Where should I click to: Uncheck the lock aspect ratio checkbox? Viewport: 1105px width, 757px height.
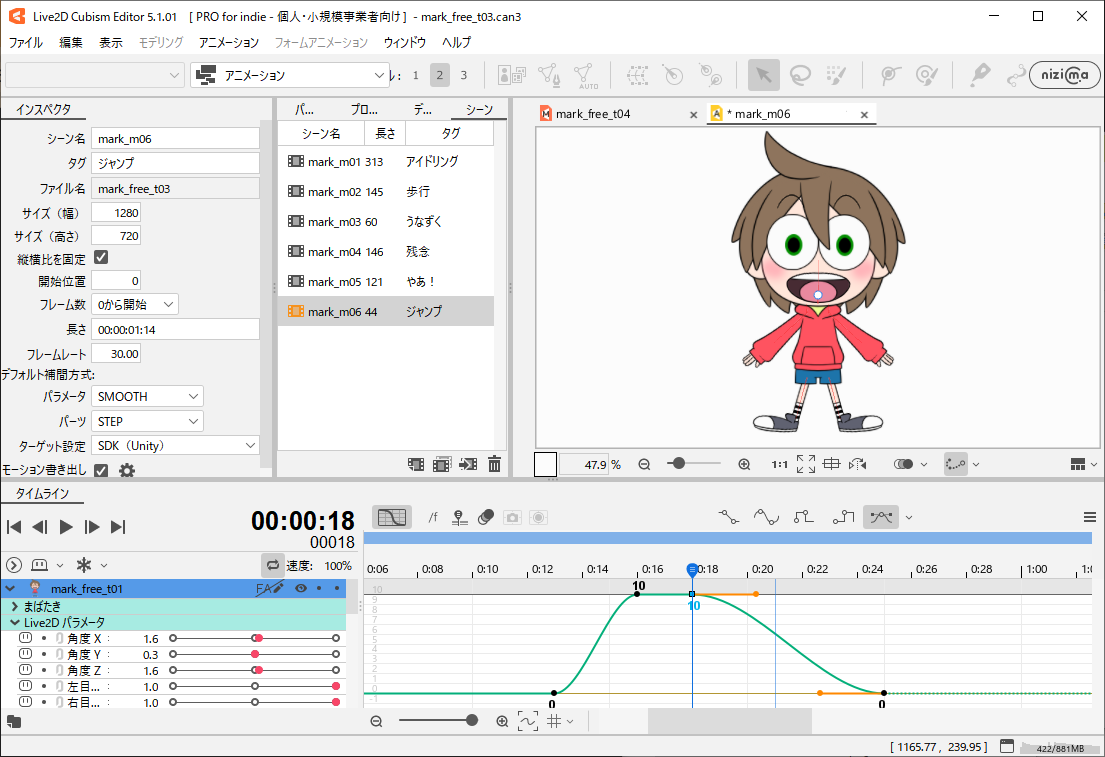click(101, 258)
